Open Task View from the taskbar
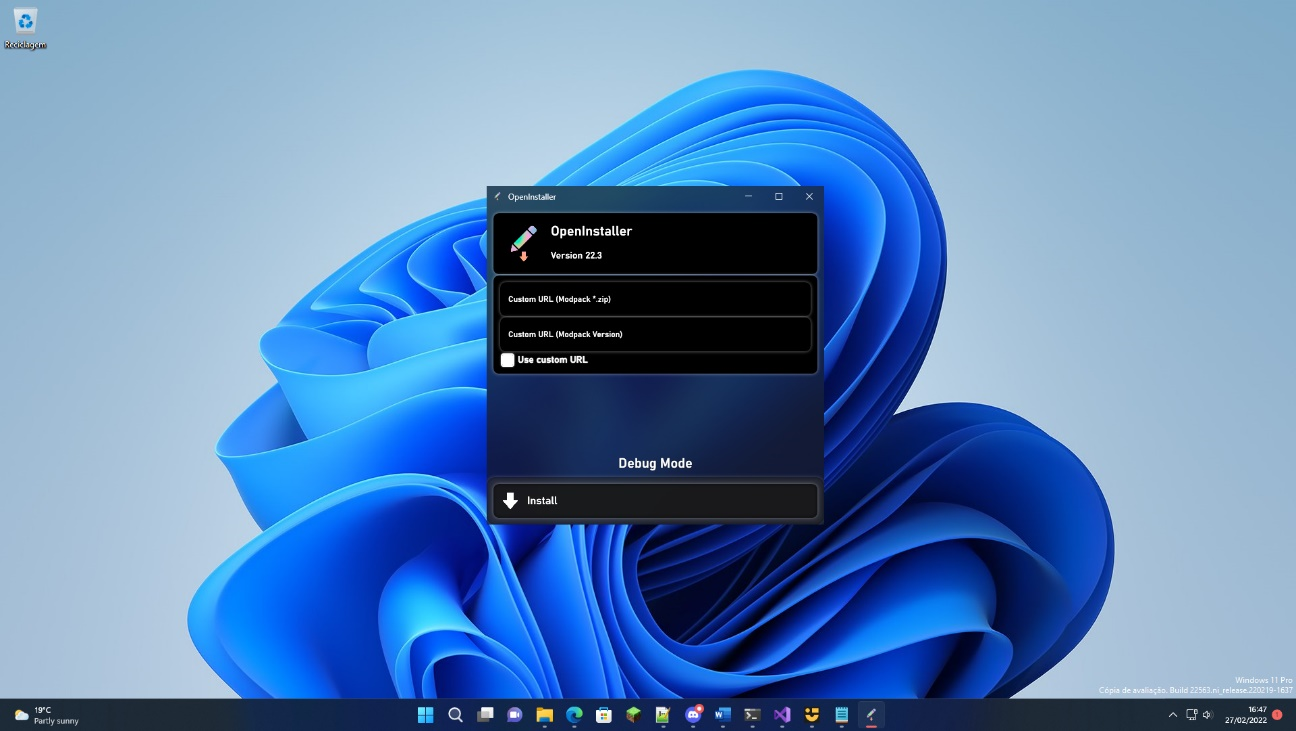 [x=485, y=715]
